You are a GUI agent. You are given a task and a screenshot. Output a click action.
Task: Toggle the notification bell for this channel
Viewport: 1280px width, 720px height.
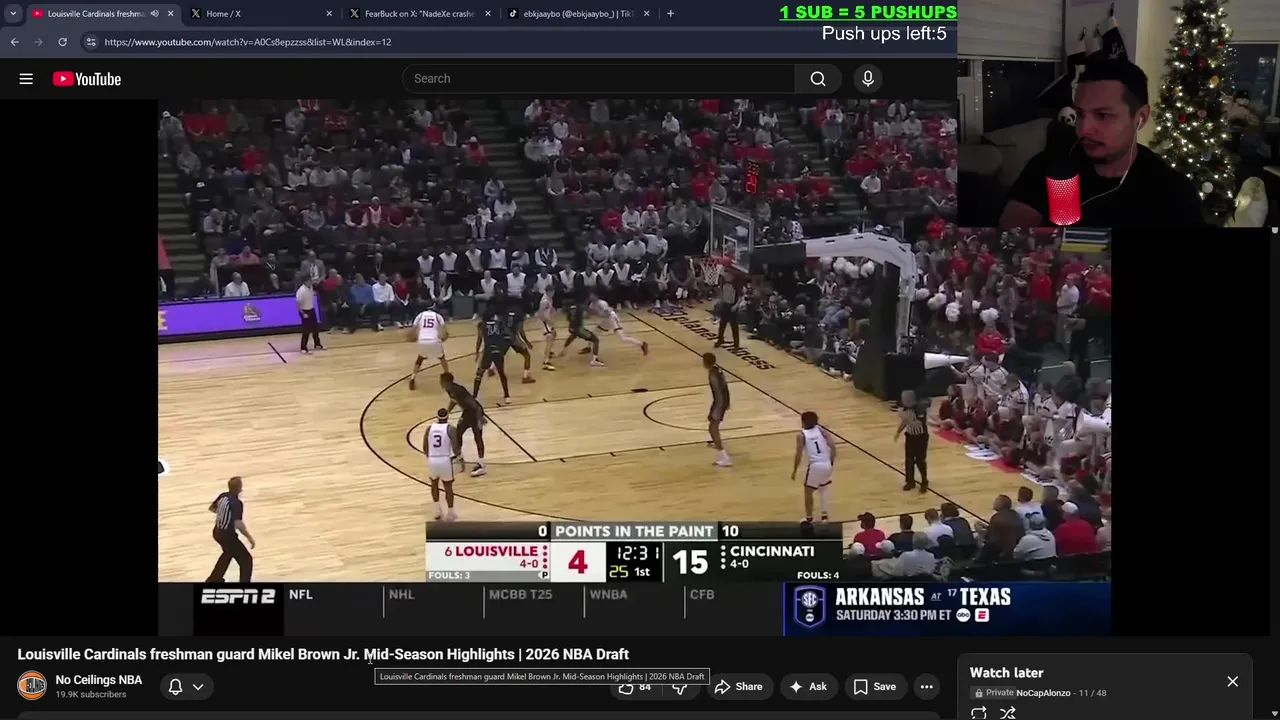pos(175,687)
